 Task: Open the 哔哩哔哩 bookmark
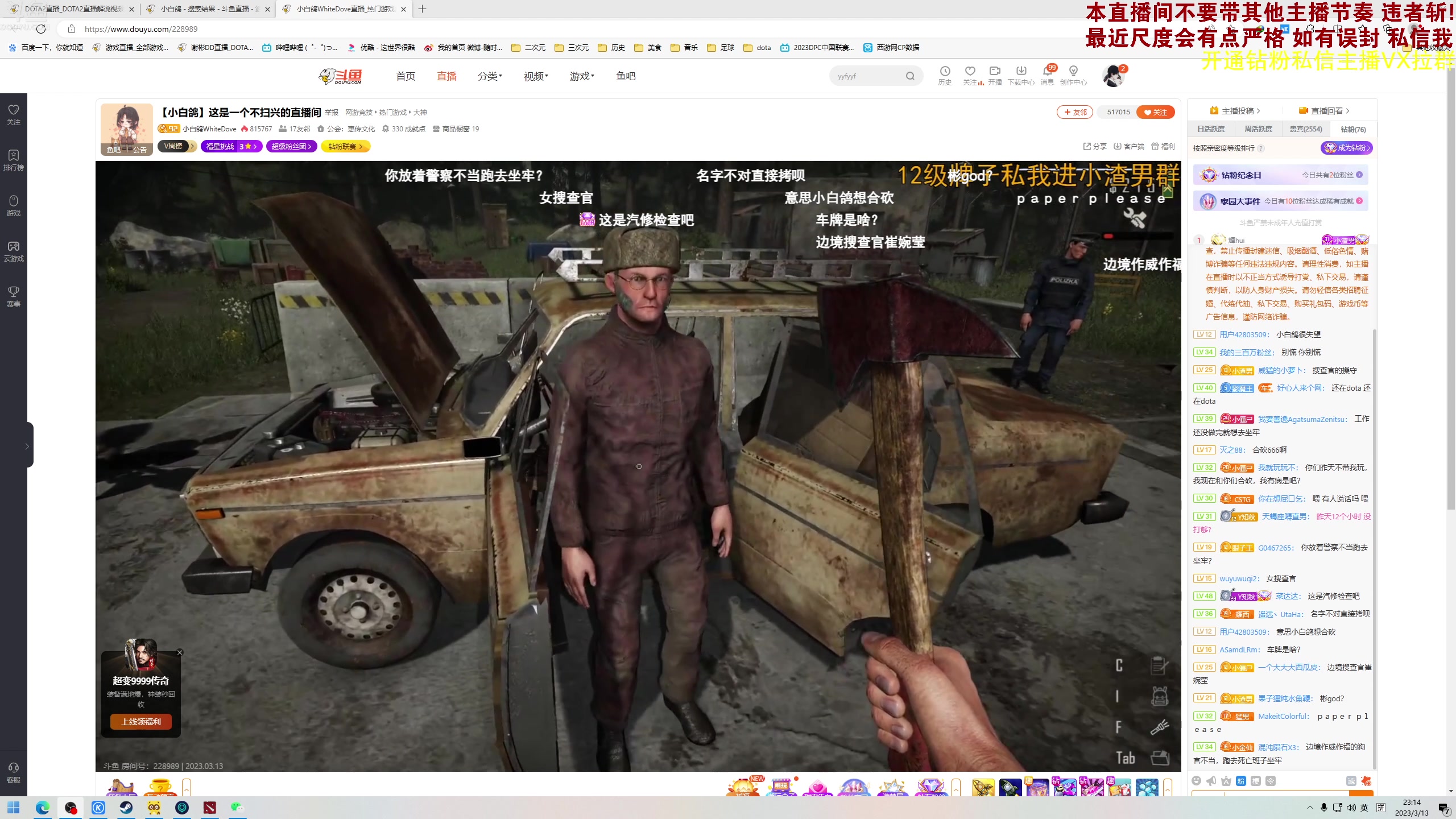tap(300, 48)
